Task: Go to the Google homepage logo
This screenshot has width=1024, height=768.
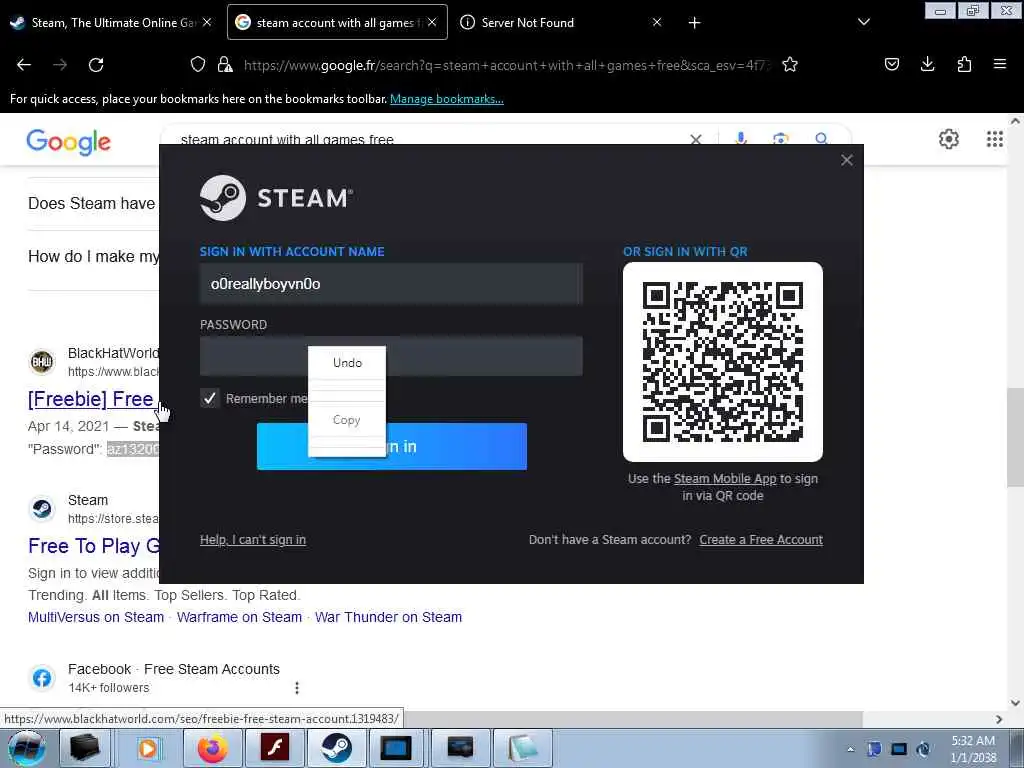Action: click(69, 141)
